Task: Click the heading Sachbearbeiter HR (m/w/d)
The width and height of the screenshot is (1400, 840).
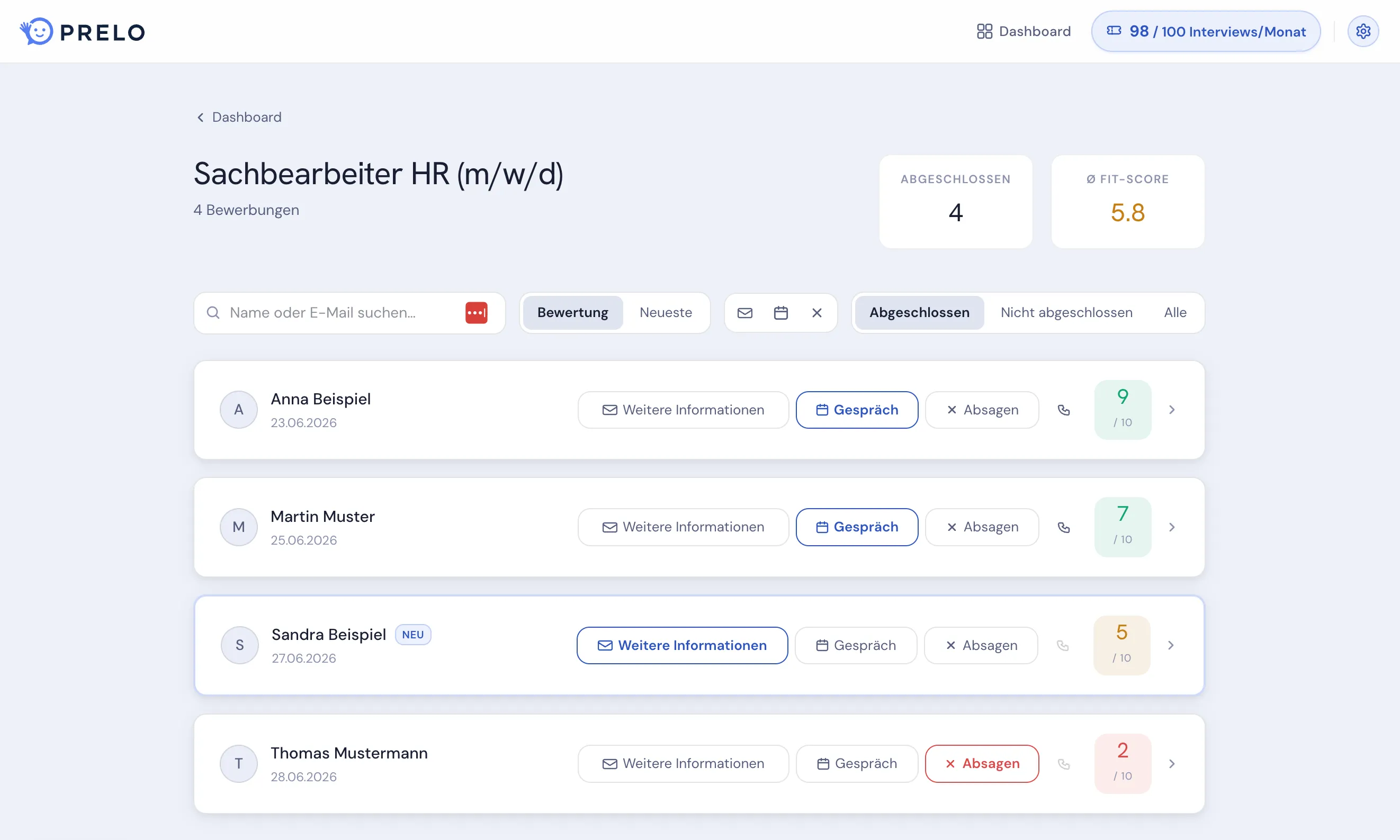Action: click(379, 174)
